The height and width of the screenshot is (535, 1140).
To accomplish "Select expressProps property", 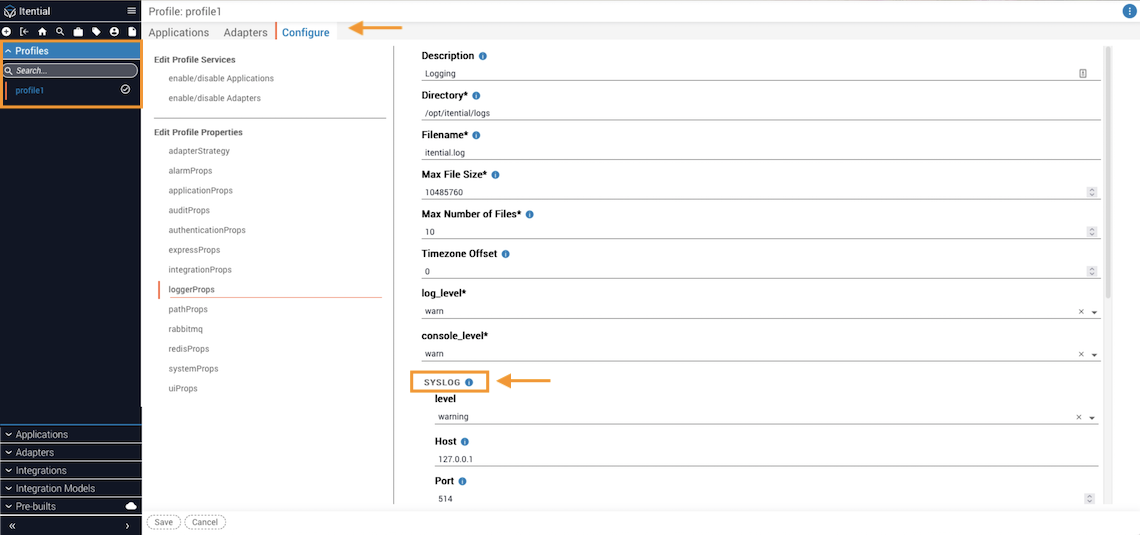I will 194,249.
